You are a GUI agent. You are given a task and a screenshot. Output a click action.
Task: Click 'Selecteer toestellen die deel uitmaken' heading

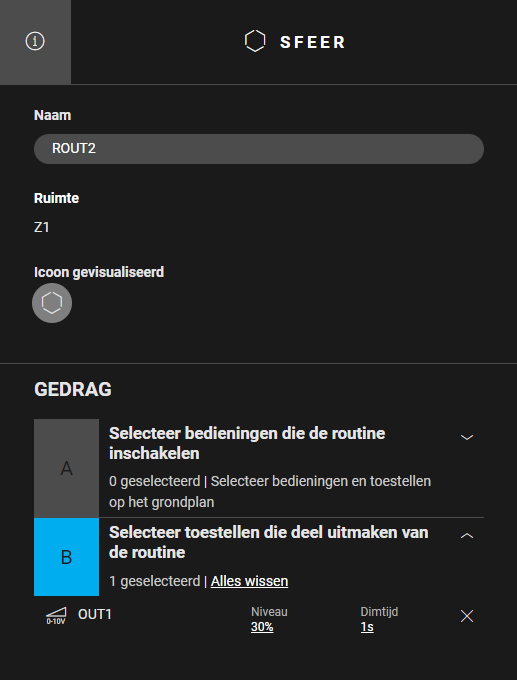click(x=268, y=542)
